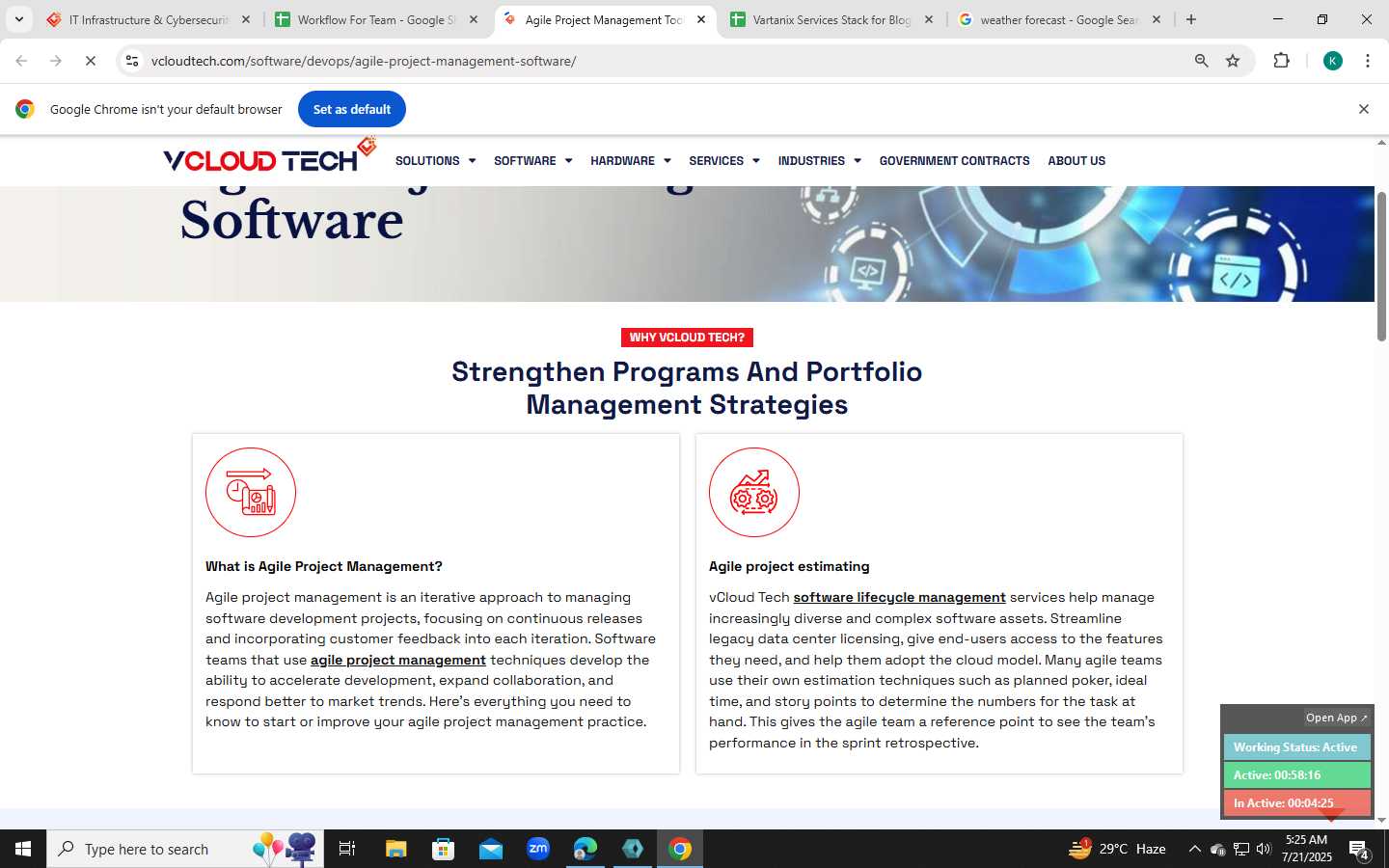
Task: Expand the Software menu
Action: point(532,161)
